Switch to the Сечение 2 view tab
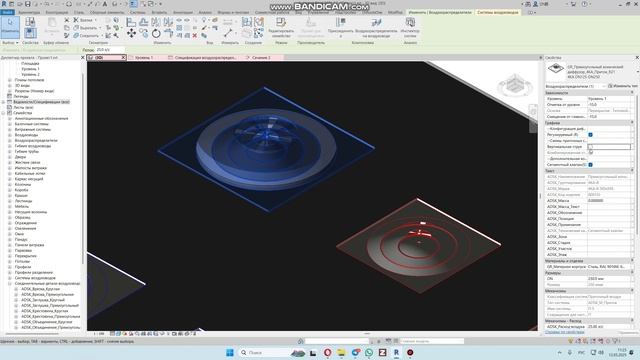640x360 pixels. pos(261,58)
